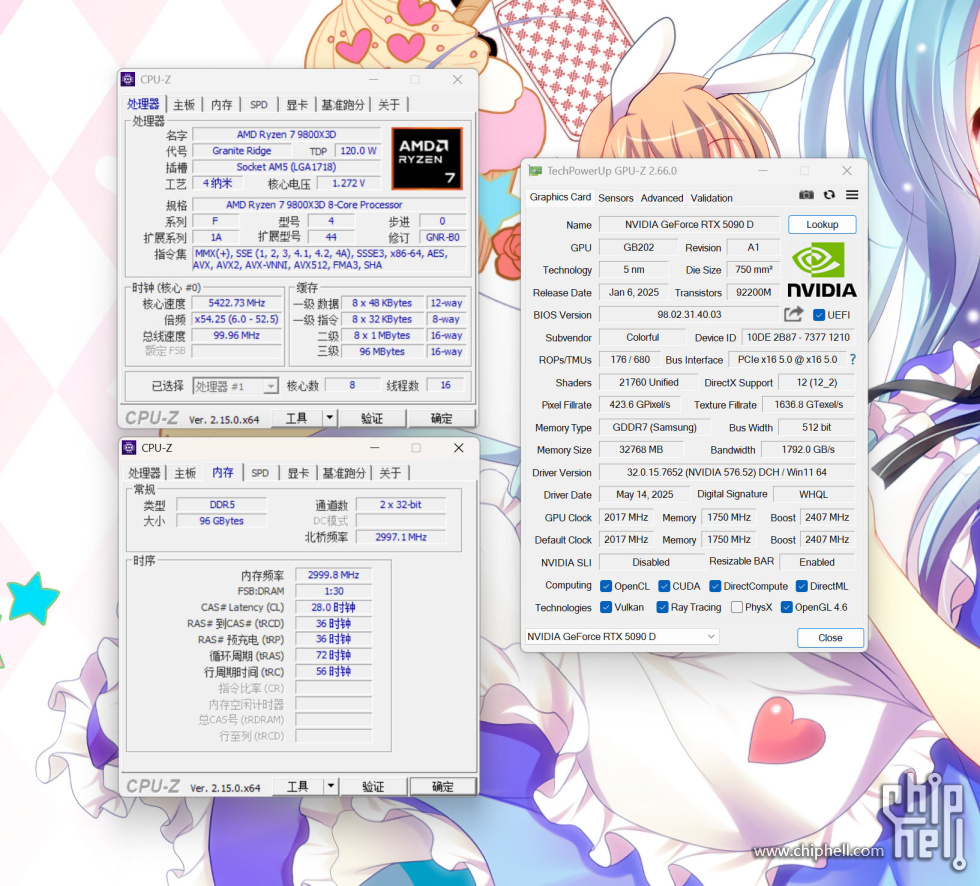Switch to Sensors tab in GPU-Z
This screenshot has height=886, width=980.
tap(616, 198)
